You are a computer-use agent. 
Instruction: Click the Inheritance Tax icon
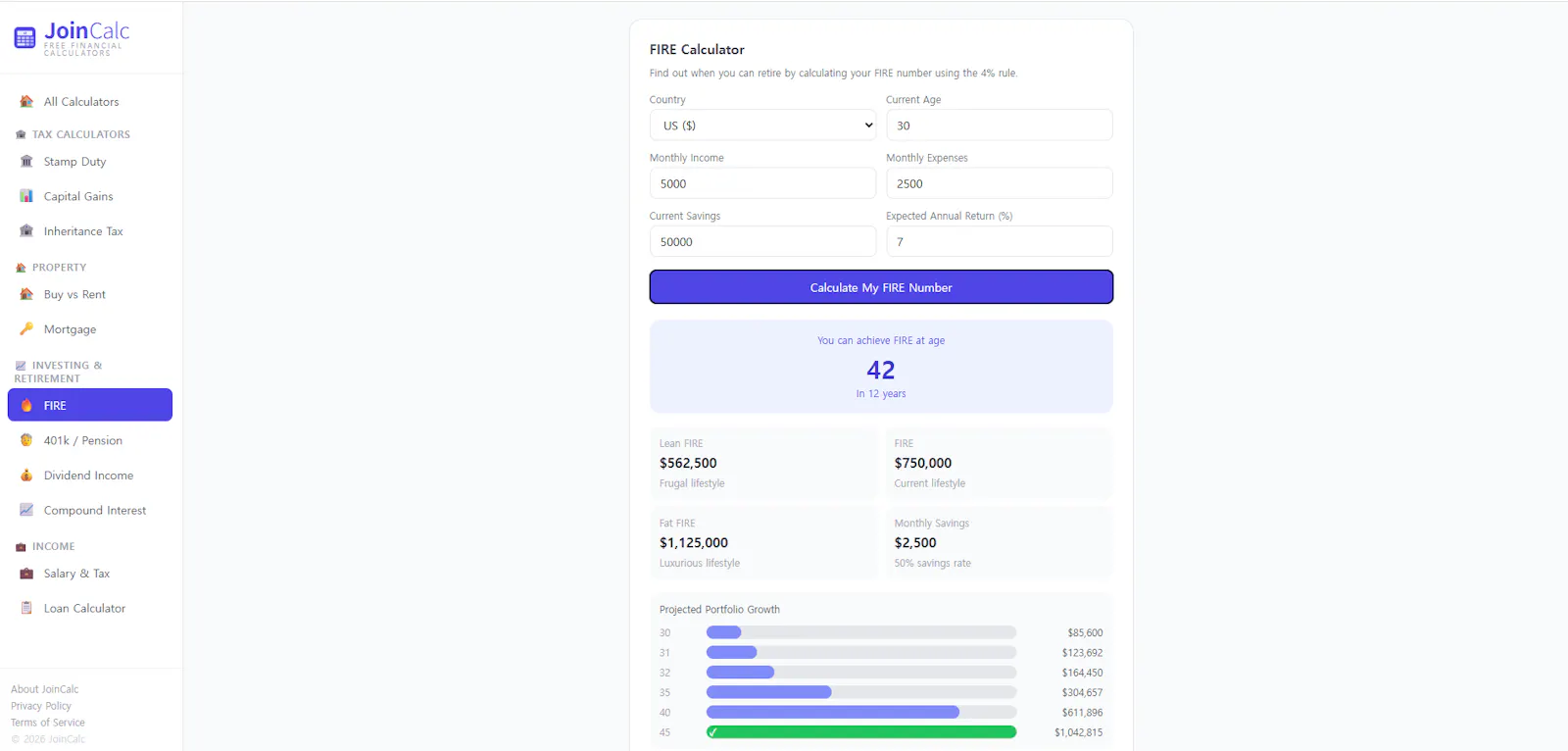pyautogui.click(x=26, y=231)
